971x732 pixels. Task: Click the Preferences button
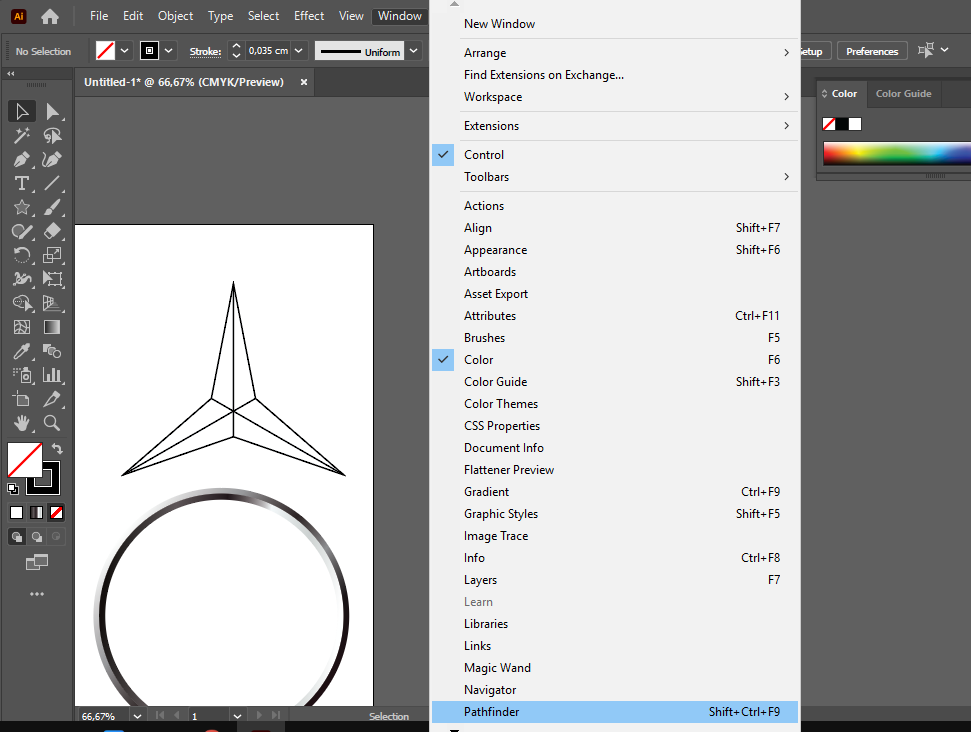[872, 51]
